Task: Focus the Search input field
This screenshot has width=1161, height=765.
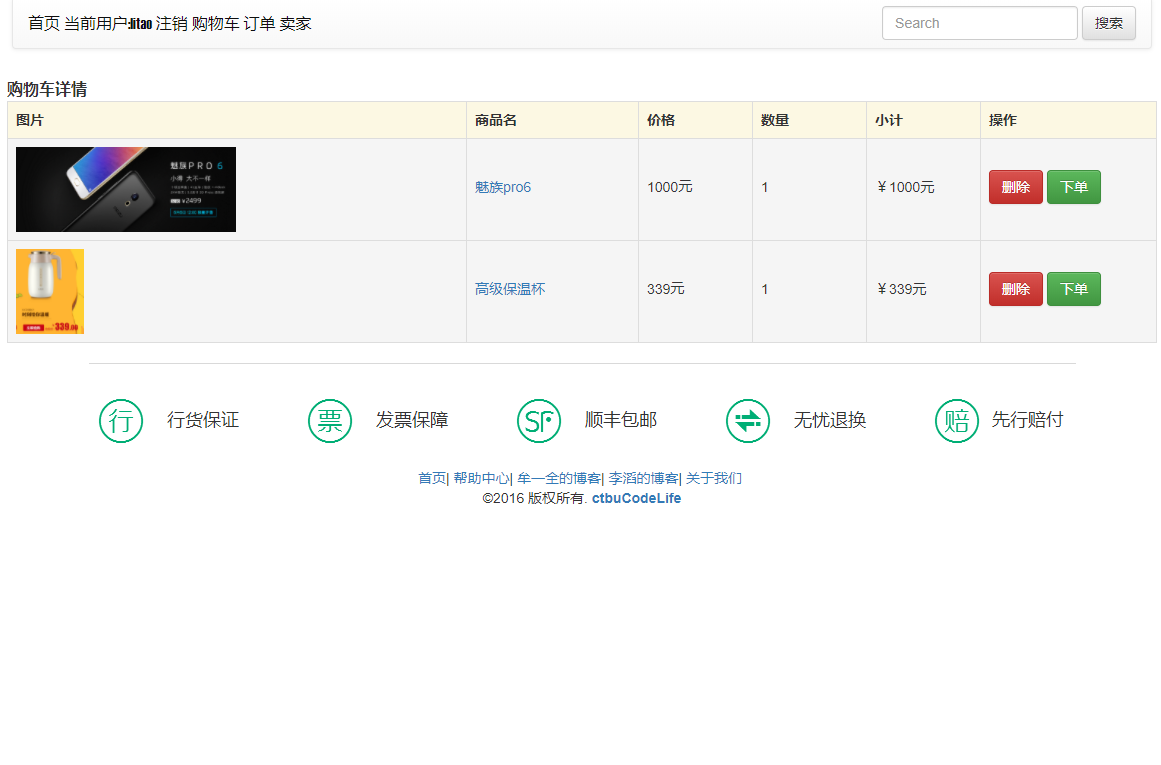Action: pos(979,23)
